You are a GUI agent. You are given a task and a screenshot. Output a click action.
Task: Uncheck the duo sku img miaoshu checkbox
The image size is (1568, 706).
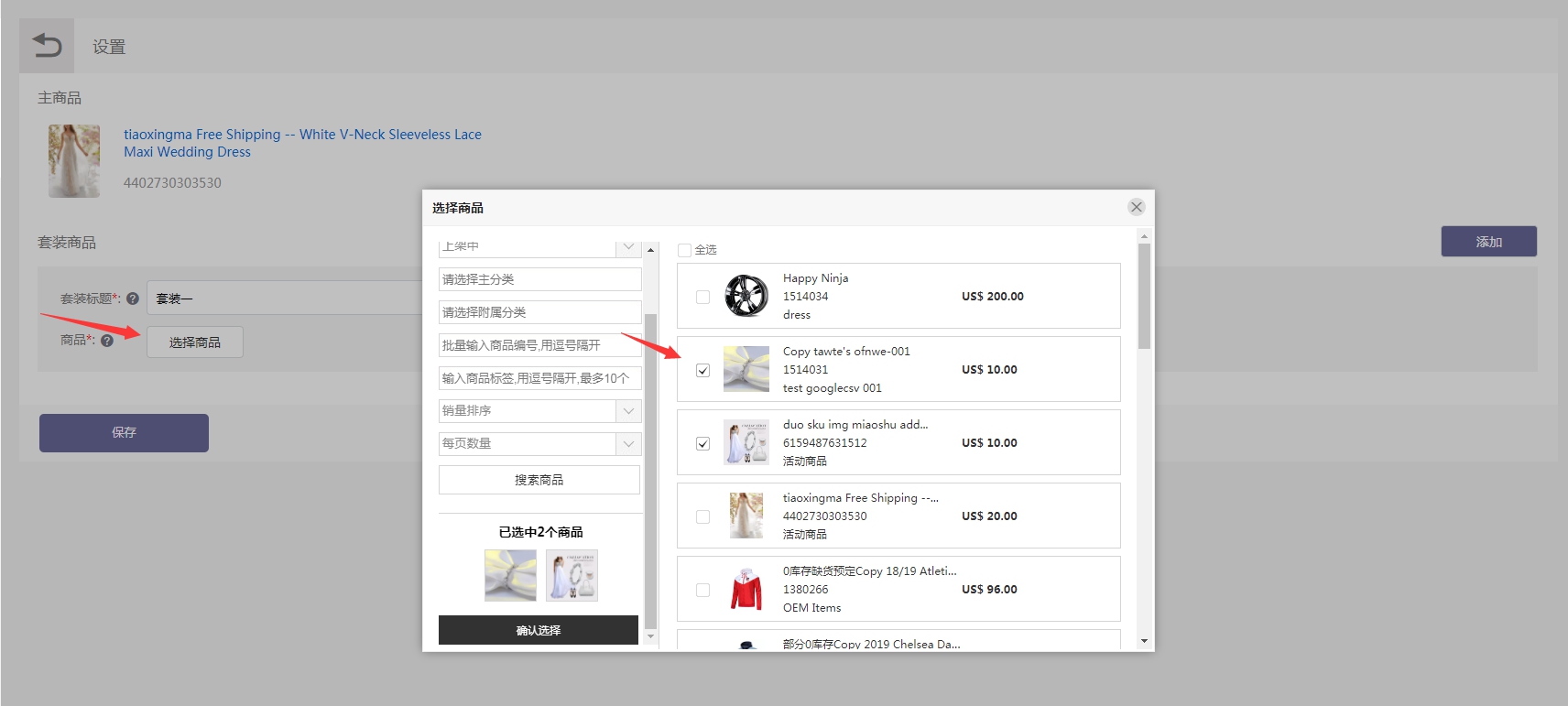(x=702, y=443)
